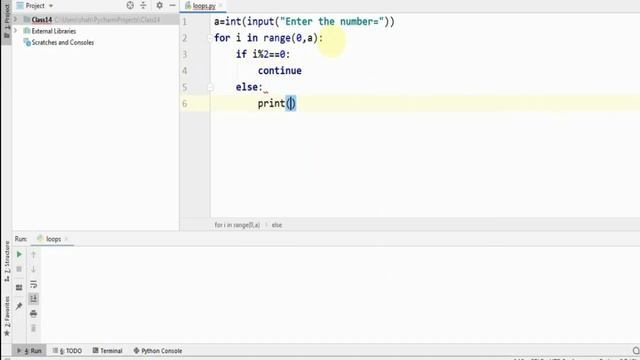Click line number 1 in gutter
The height and width of the screenshot is (360, 640).
pos(184,22)
